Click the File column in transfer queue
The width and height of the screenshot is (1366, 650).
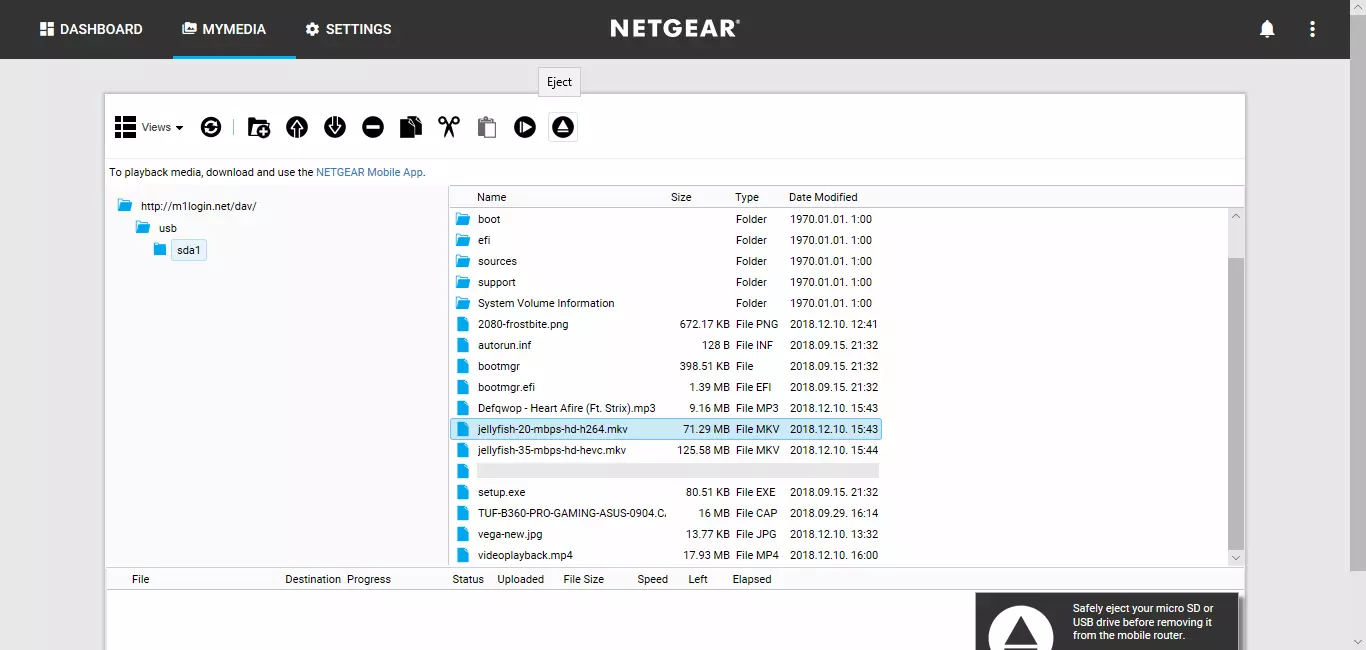141,579
